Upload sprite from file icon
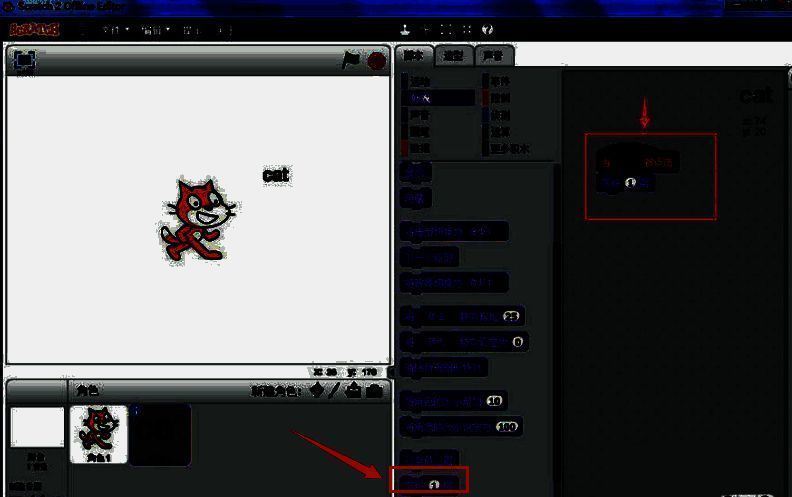 tap(354, 390)
